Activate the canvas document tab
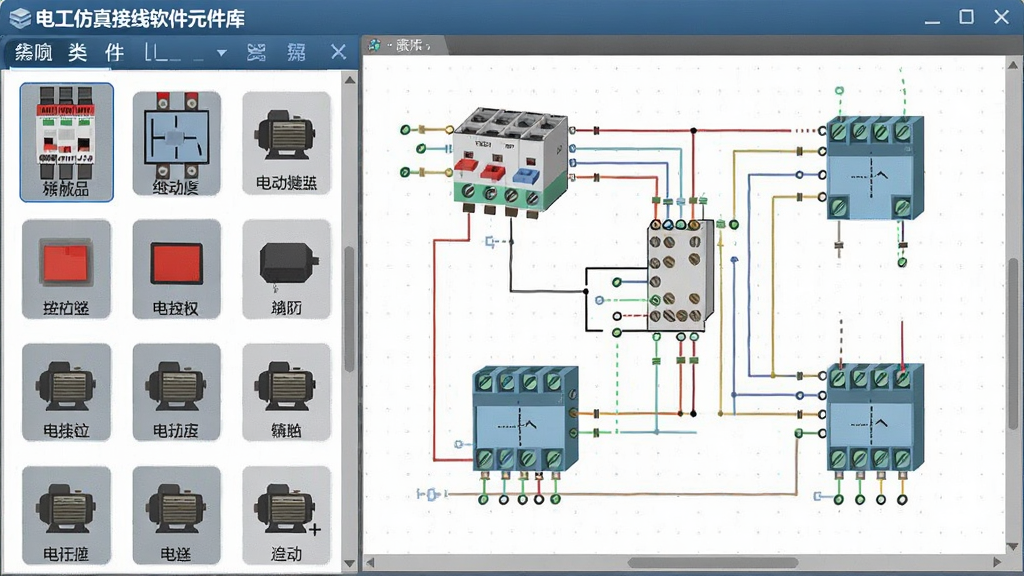The width and height of the screenshot is (1024, 576). pos(406,45)
